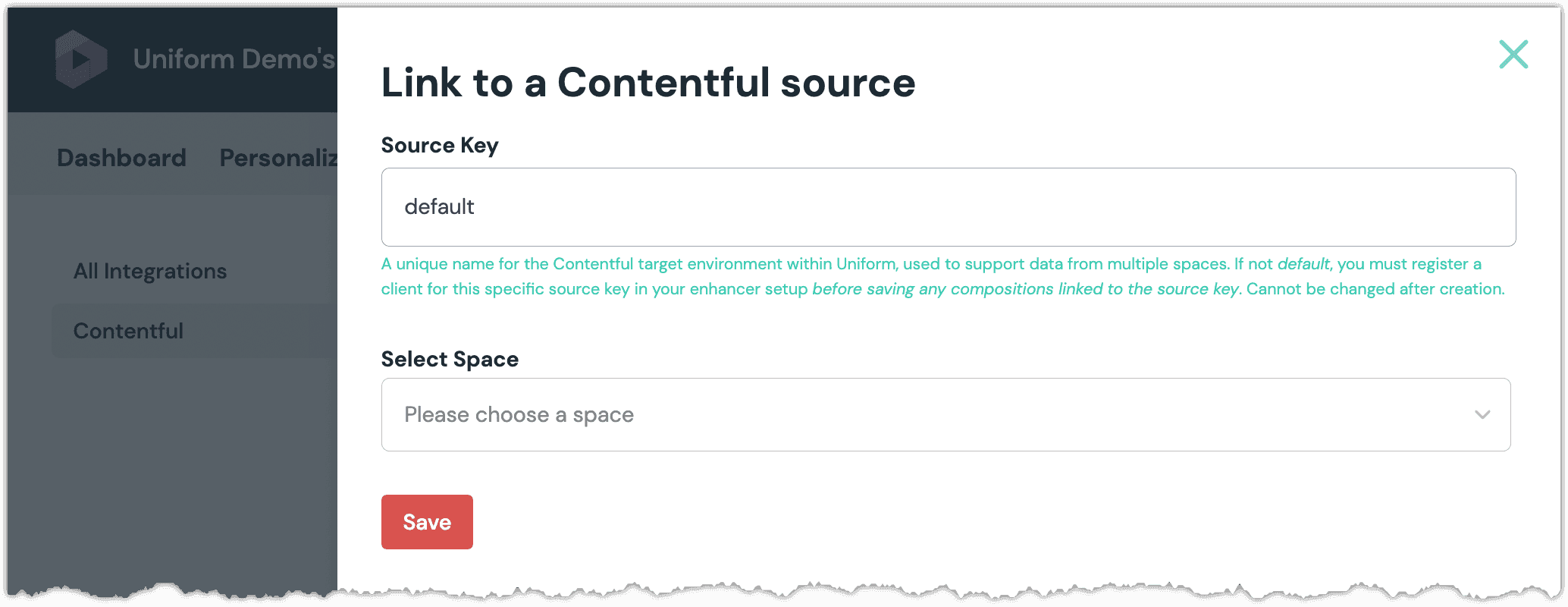The image size is (1568, 607).
Task: Focus the Source Key input field
Action: tap(948, 207)
